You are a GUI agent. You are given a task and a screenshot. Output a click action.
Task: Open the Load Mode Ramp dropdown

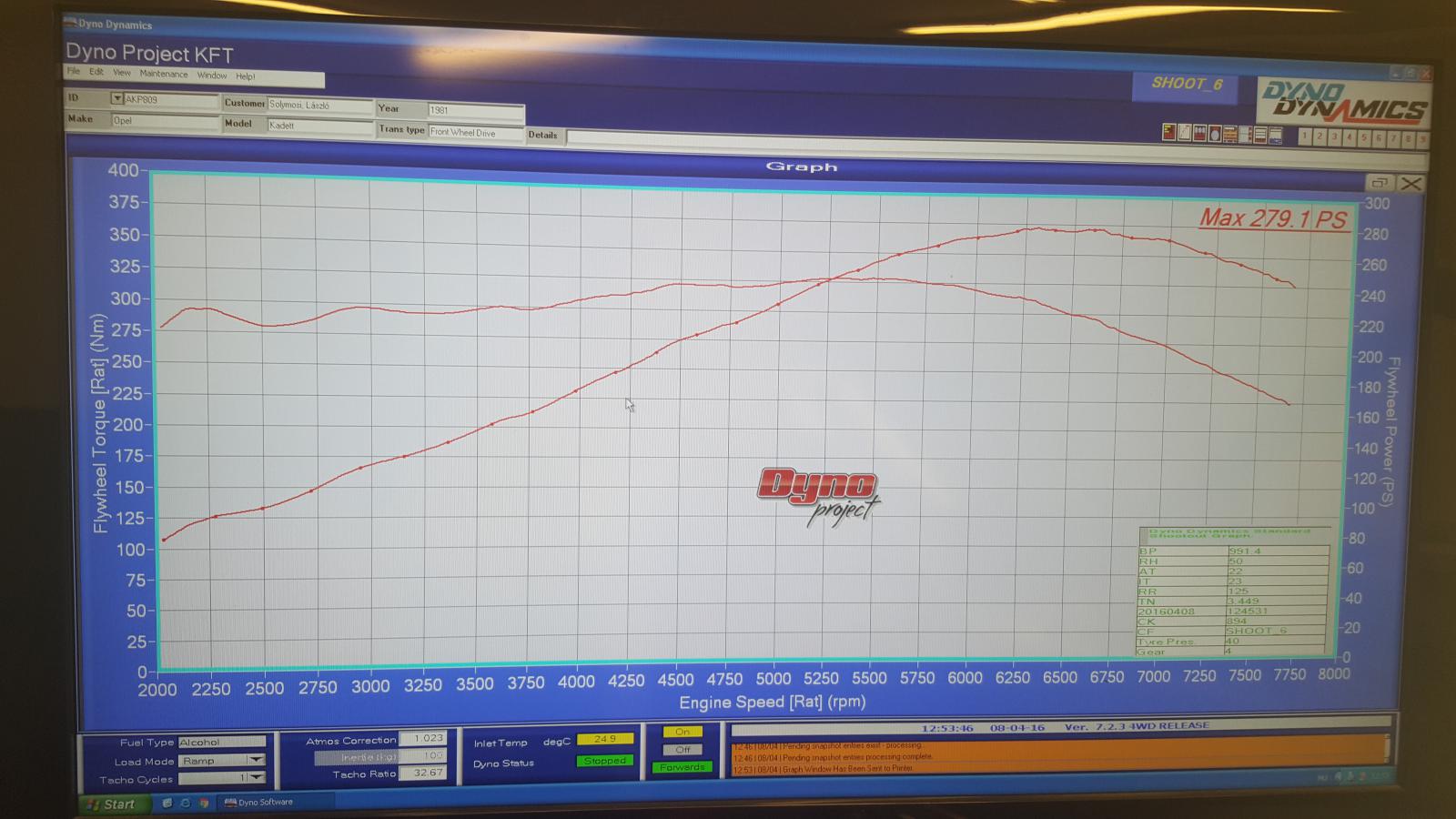pyautogui.click(x=256, y=760)
